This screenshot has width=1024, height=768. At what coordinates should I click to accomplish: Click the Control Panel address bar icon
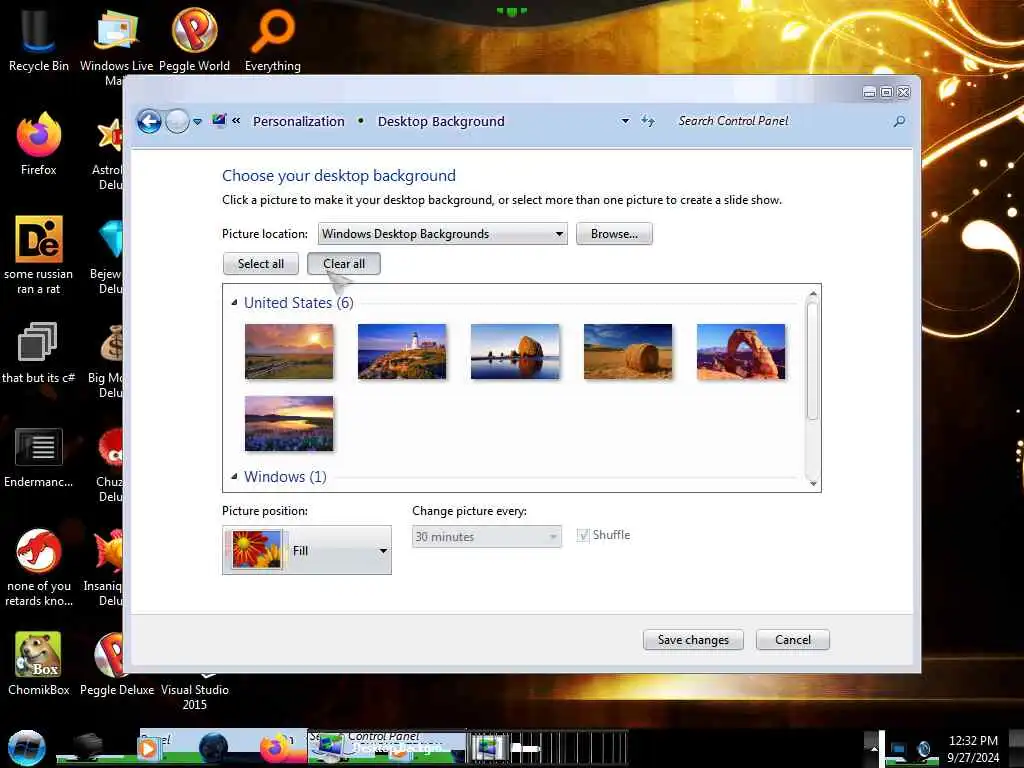click(219, 121)
